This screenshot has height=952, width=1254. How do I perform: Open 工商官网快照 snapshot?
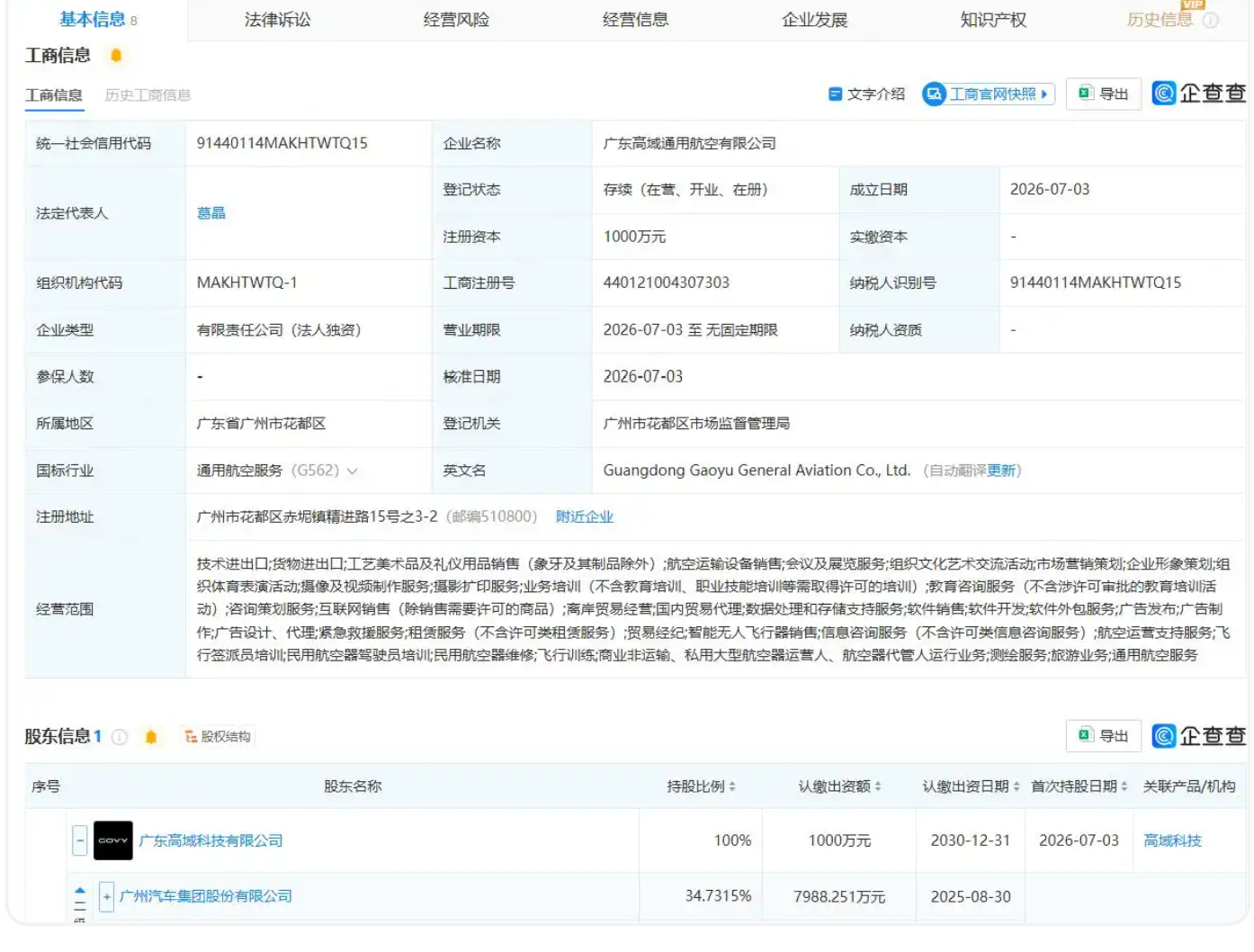click(989, 94)
